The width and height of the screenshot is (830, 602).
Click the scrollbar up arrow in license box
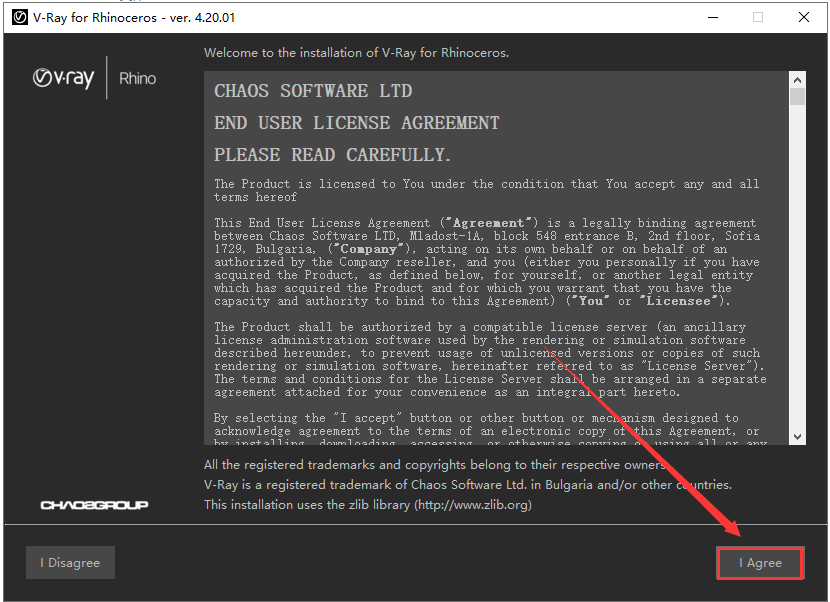[x=797, y=80]
